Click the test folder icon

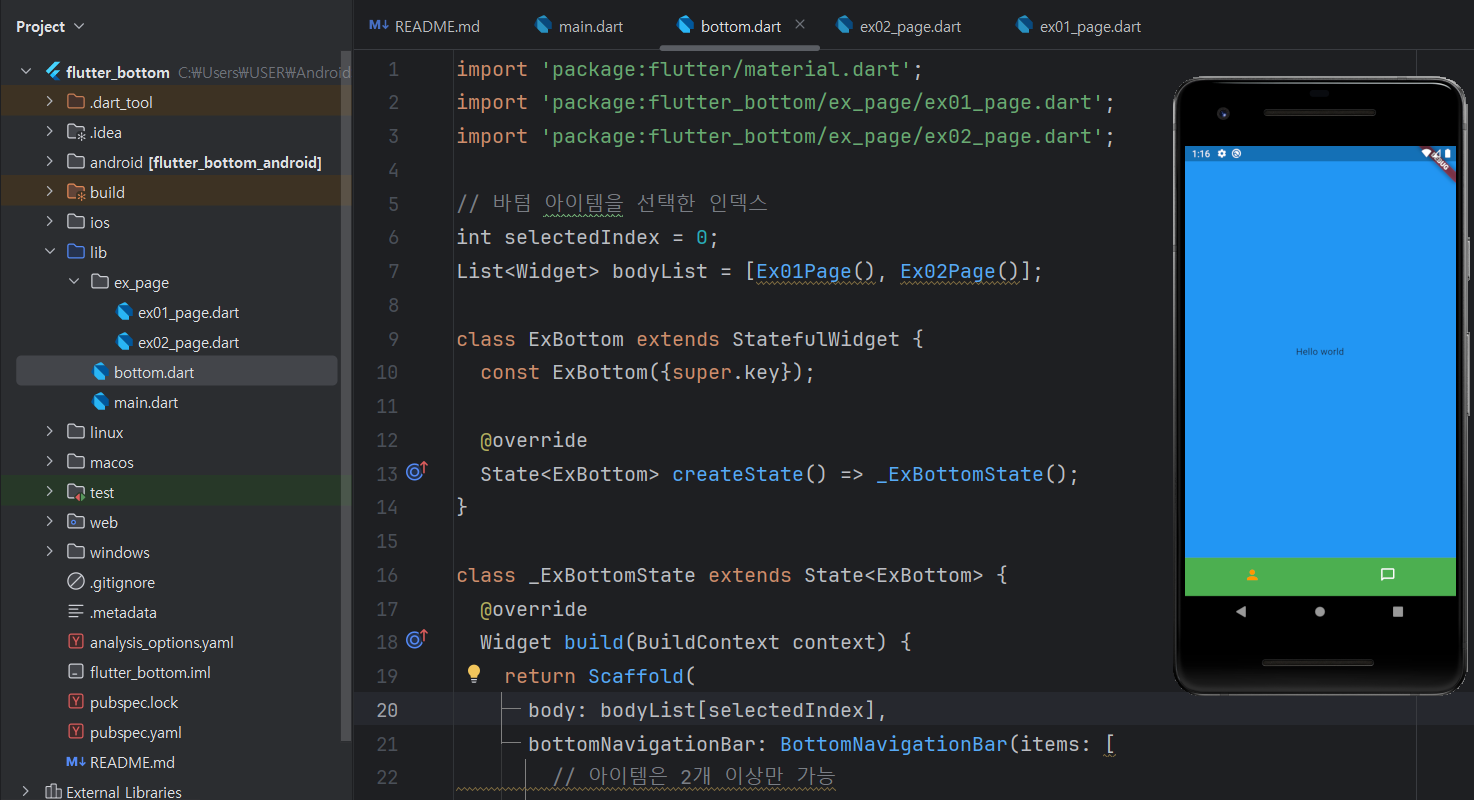click(75, 492)
